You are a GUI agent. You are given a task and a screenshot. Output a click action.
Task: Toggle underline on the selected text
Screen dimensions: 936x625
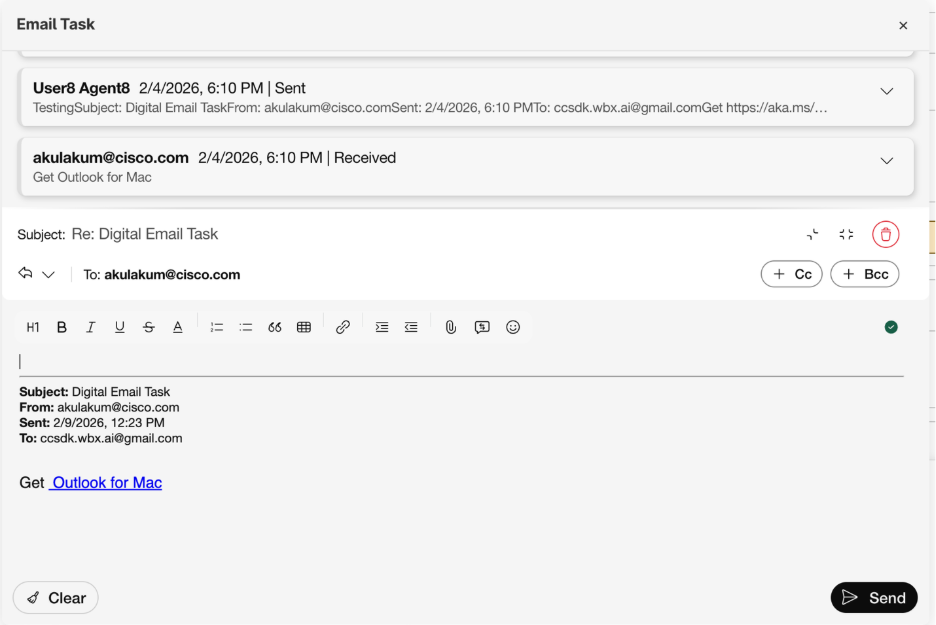tap(119, 327)
